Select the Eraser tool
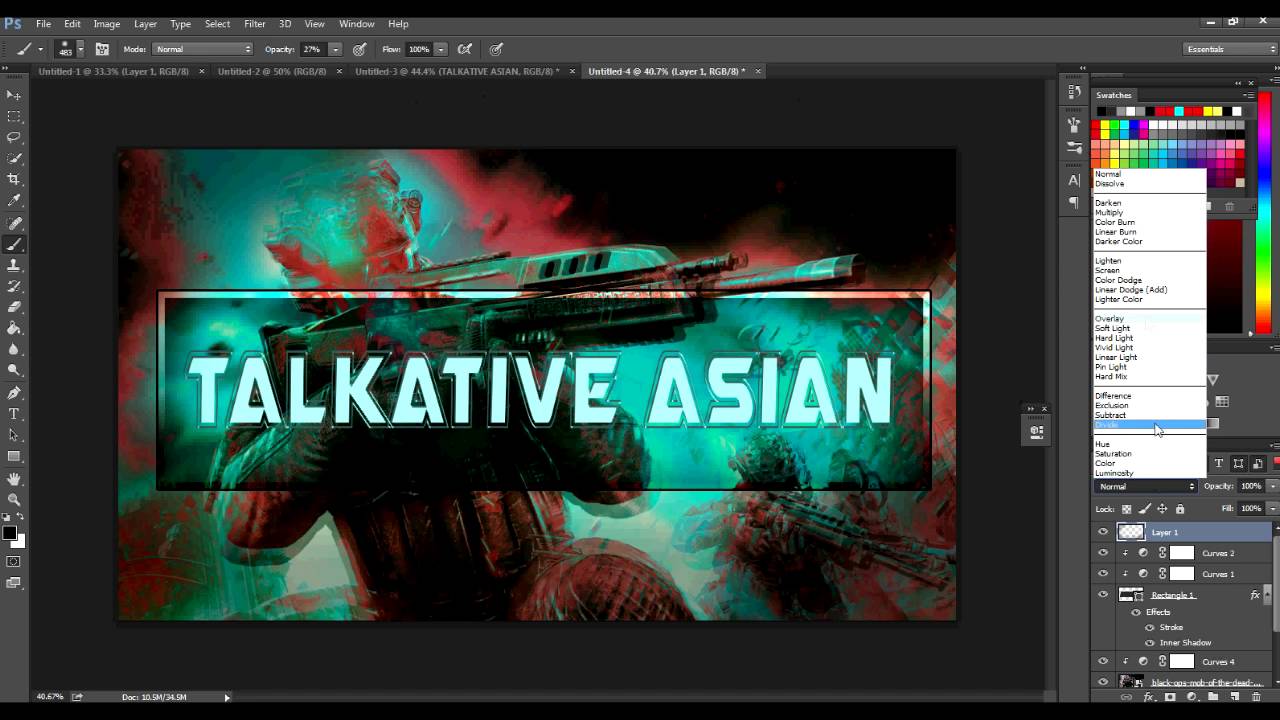 13,308
